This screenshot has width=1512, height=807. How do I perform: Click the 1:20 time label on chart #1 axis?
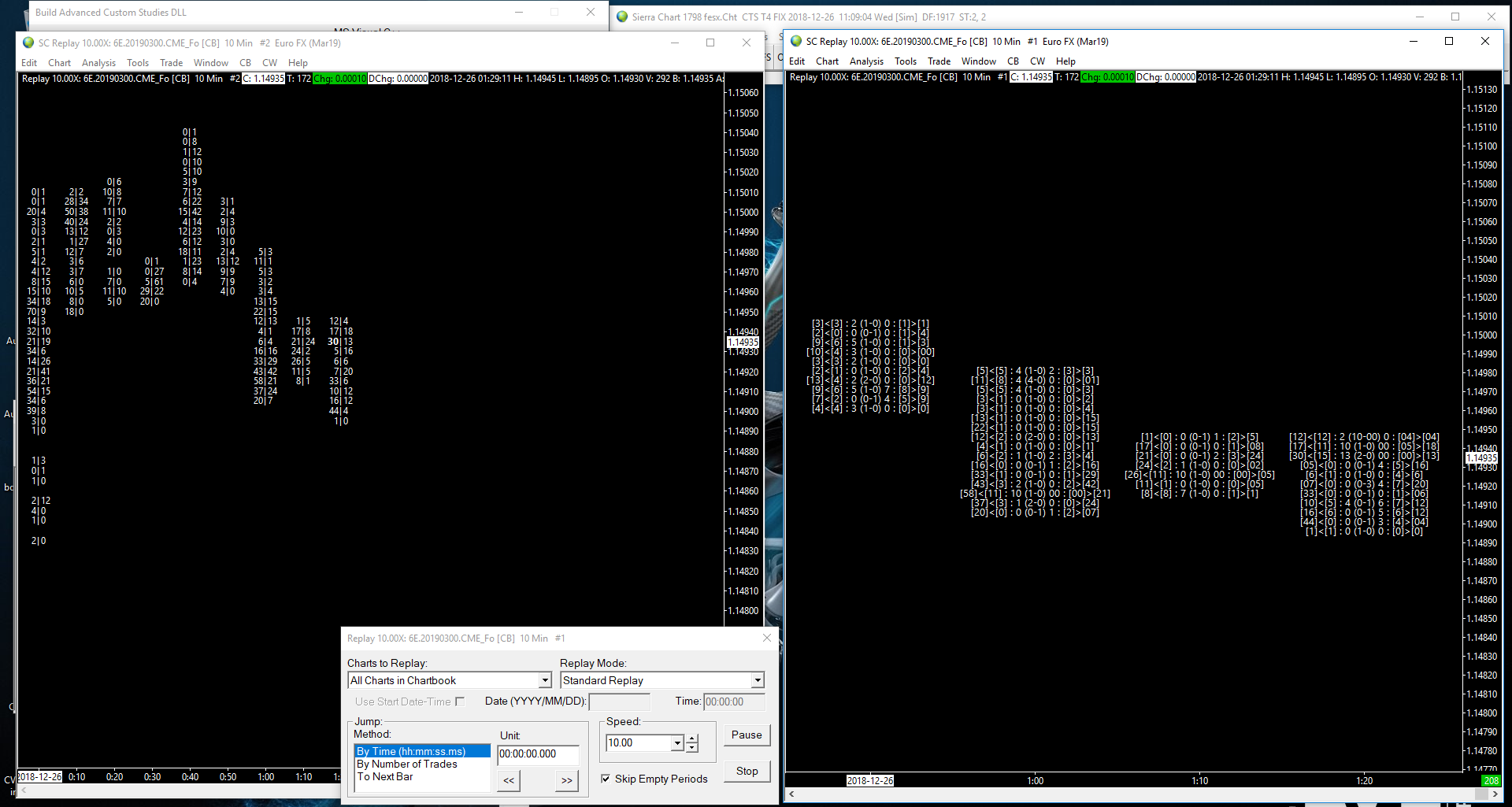pyautogui.click(x=1364, y=781)
